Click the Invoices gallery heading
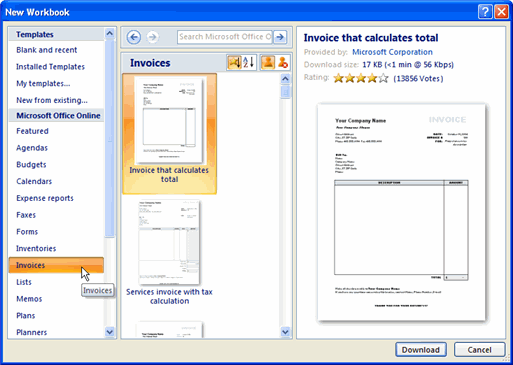The image size is (513, 365). [150, 63]
